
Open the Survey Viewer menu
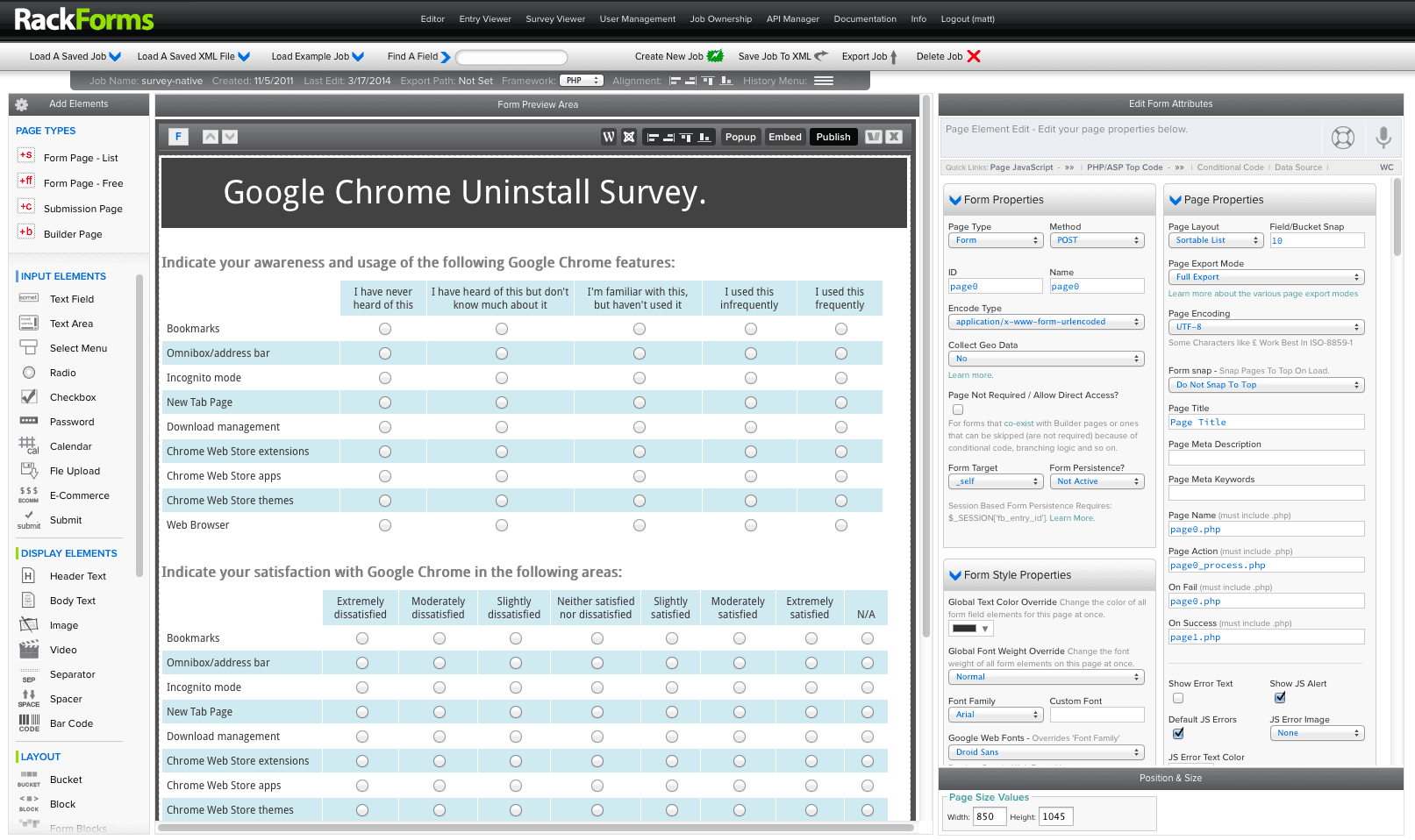pyautogui.click(x=555, y=18)
